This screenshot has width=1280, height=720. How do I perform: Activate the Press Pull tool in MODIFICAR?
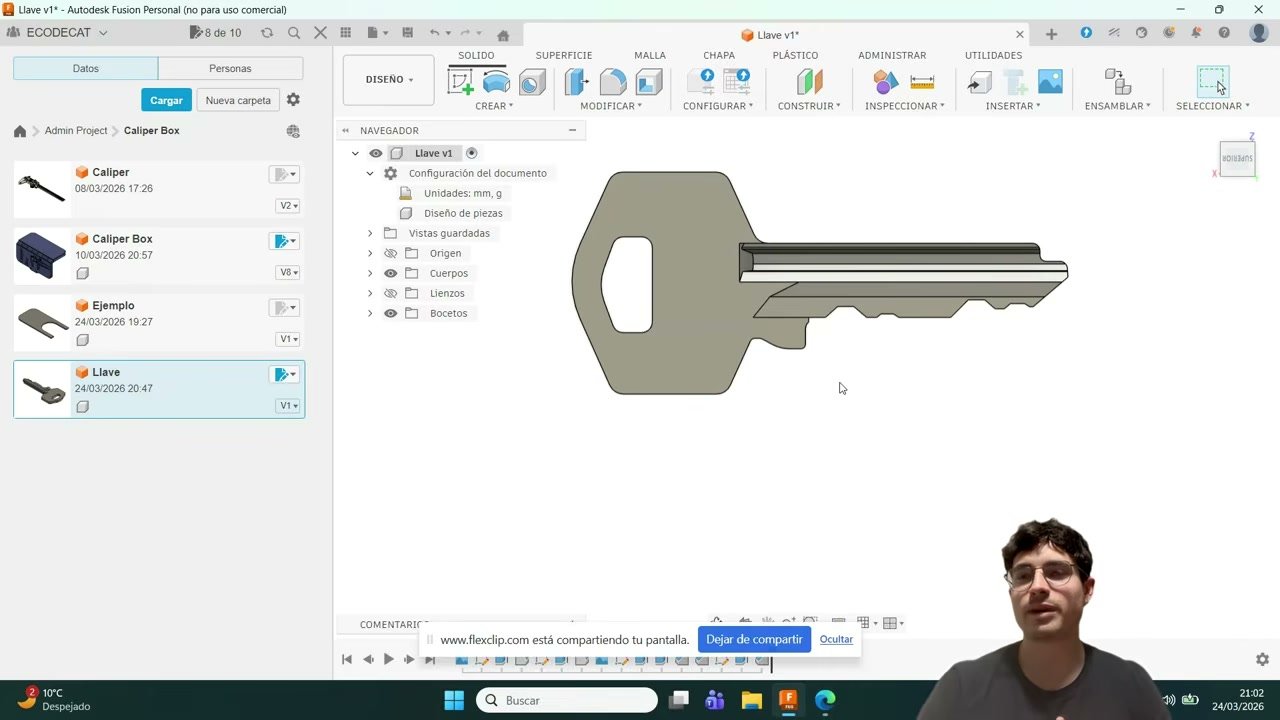click(577, 82)
